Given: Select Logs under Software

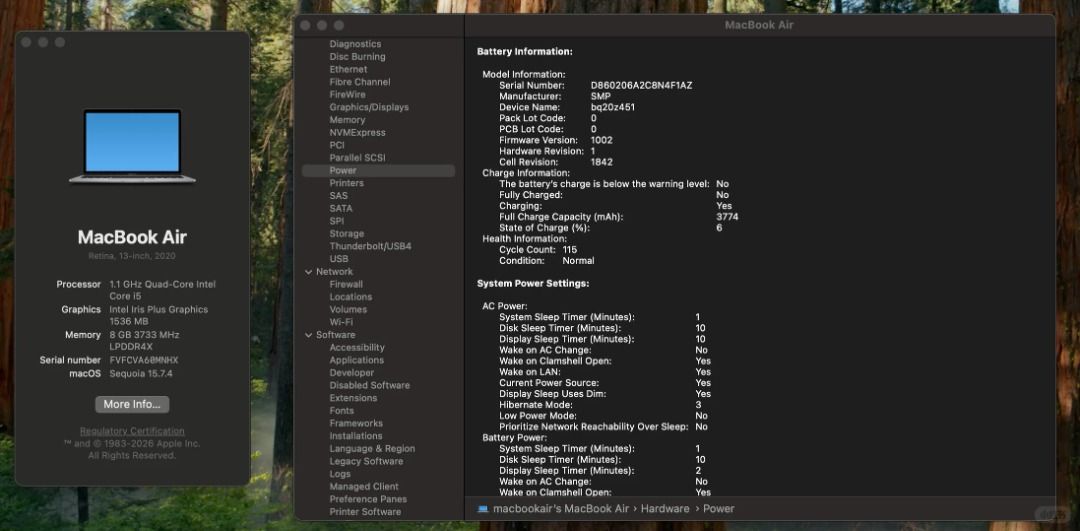Looking at the screenshot, I should tap(340, 475).
